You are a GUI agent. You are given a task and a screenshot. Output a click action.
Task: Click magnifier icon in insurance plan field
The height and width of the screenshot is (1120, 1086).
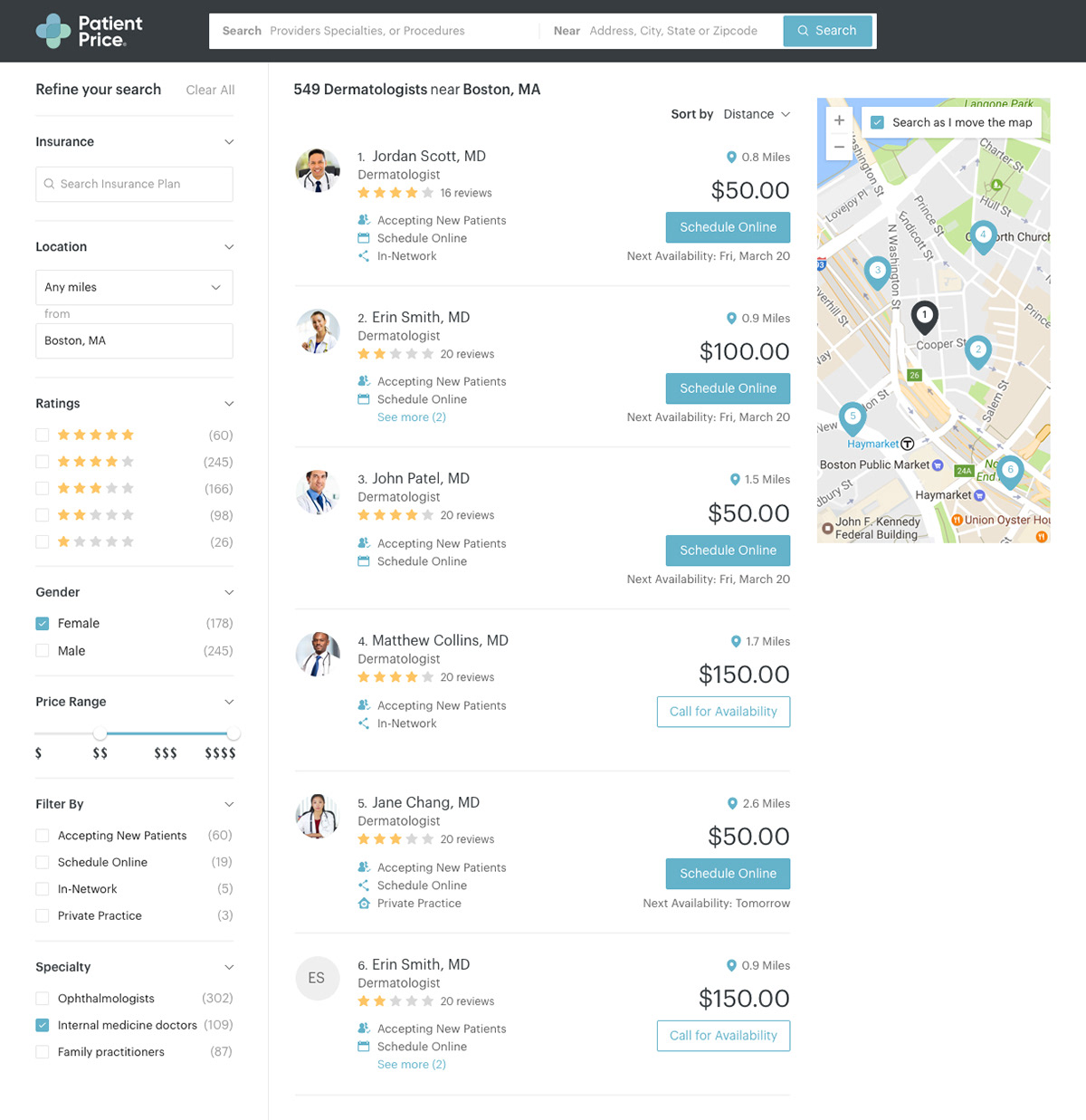[x=50, y=184]
